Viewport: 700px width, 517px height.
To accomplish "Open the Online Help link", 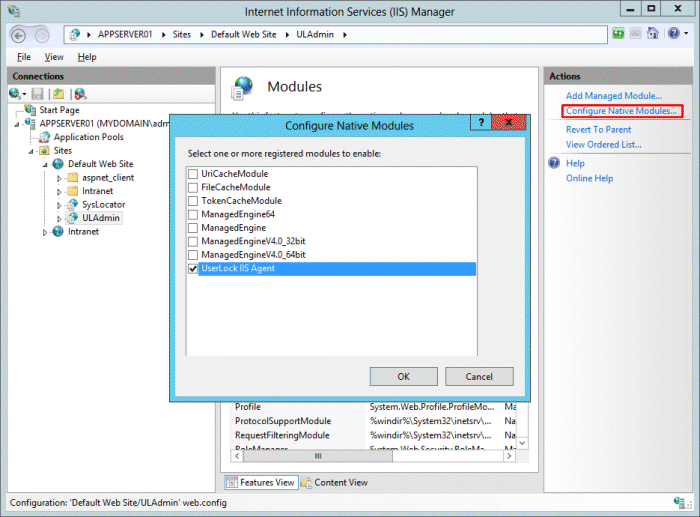I will click(589, 178).
